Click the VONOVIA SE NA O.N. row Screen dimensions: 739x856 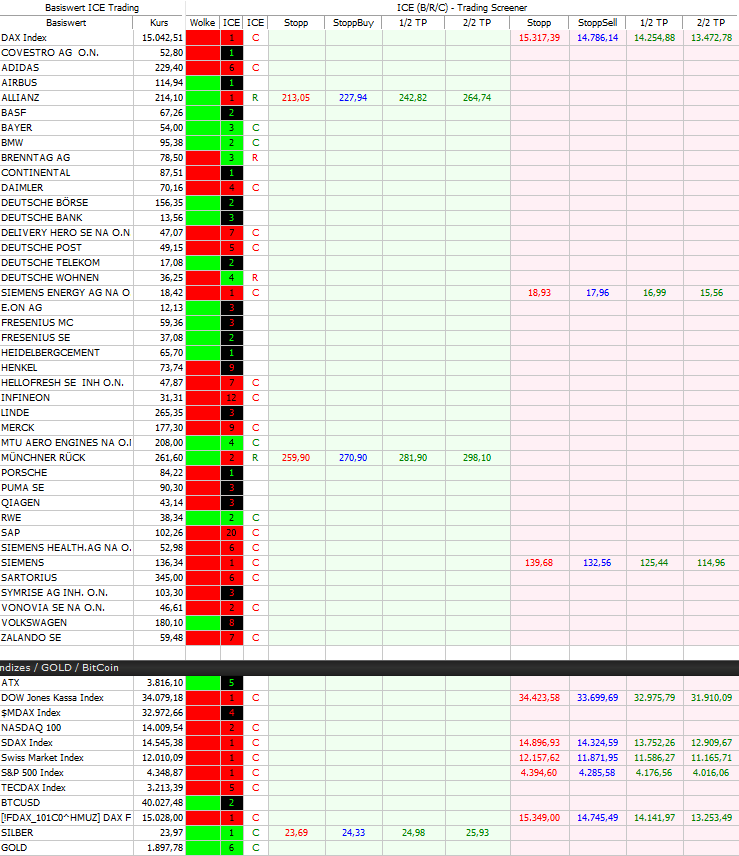coord(370,608)
